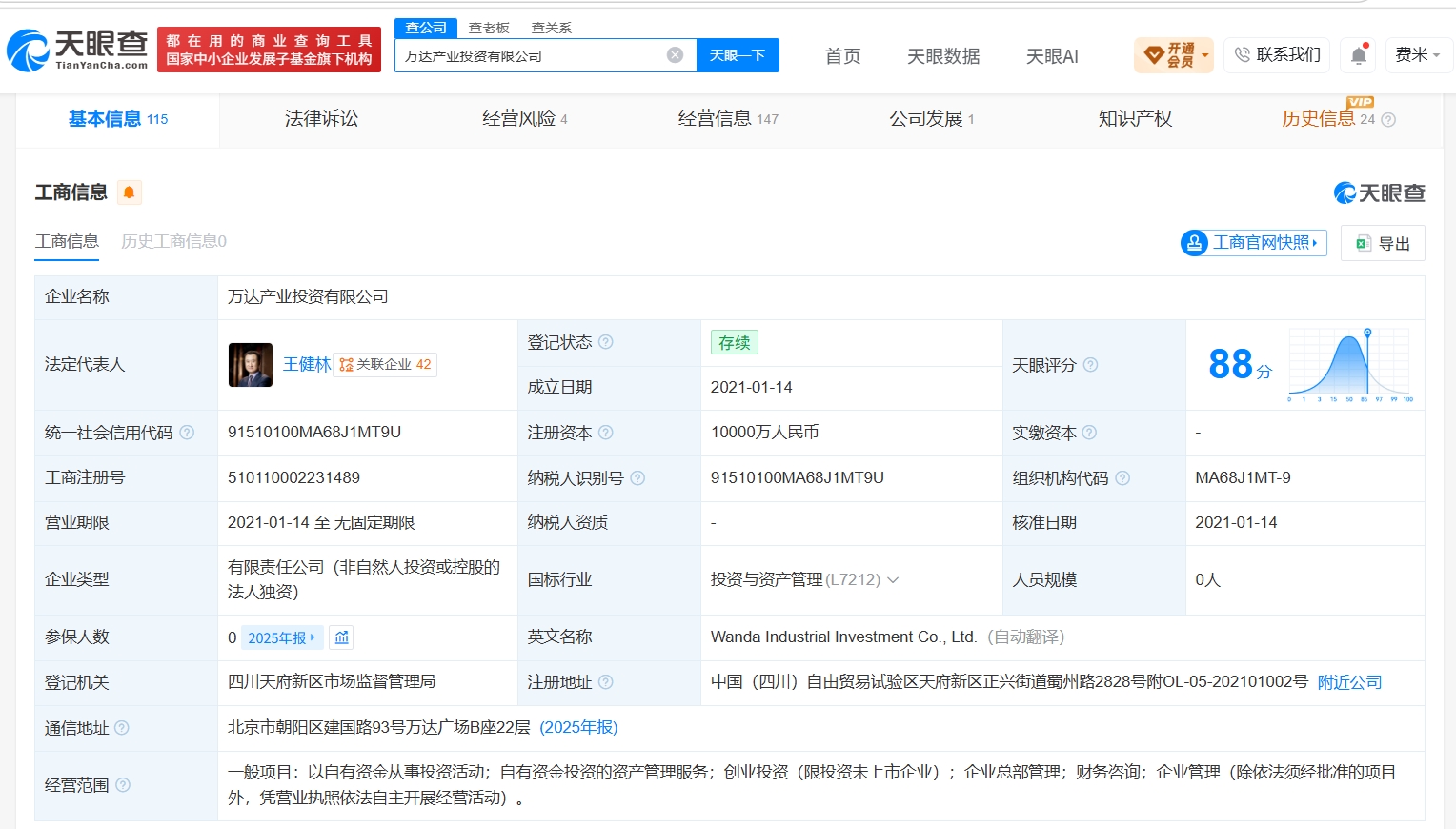Click the 存续 status tag
The width and height of the screenshot is (1456, 829).
(x=735, y=343)
